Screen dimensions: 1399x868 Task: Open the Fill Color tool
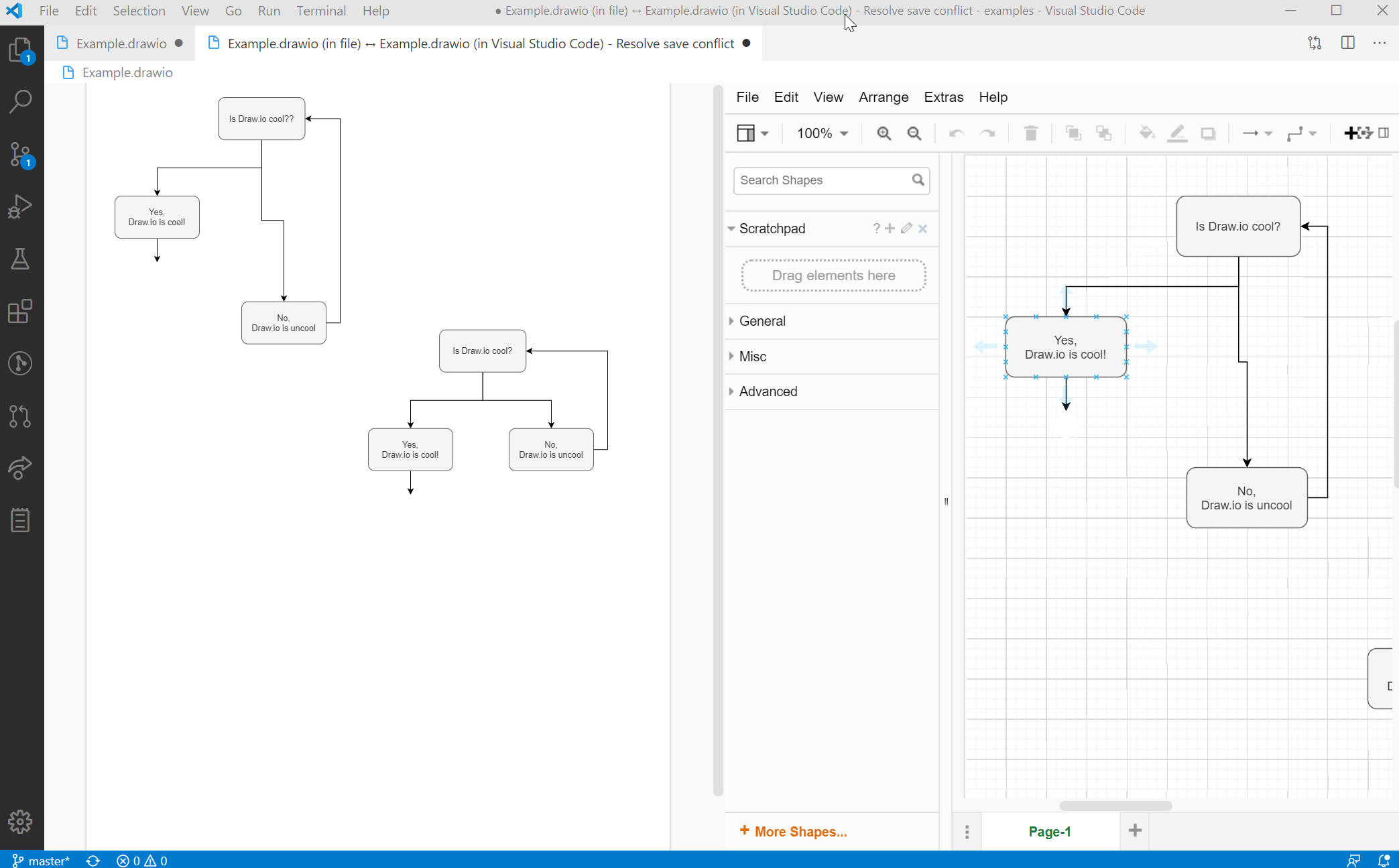click(x=1147, y=133)
